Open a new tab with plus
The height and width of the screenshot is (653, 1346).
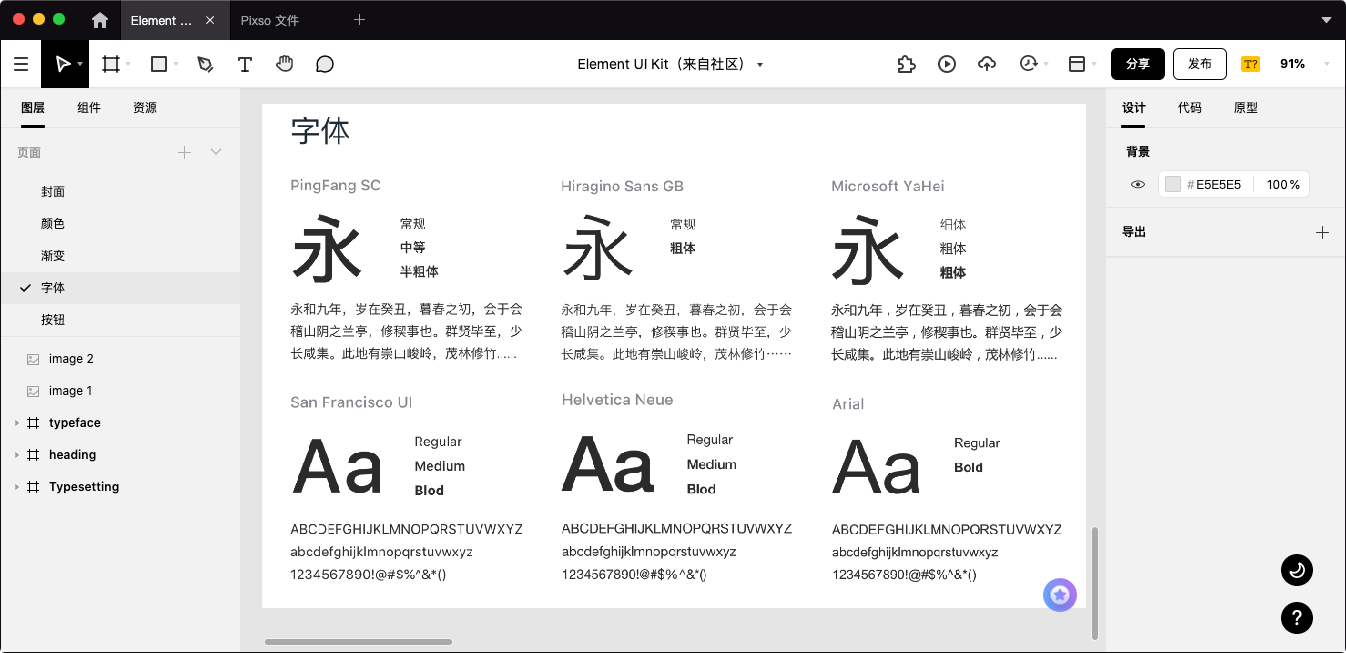pos(360,20)
